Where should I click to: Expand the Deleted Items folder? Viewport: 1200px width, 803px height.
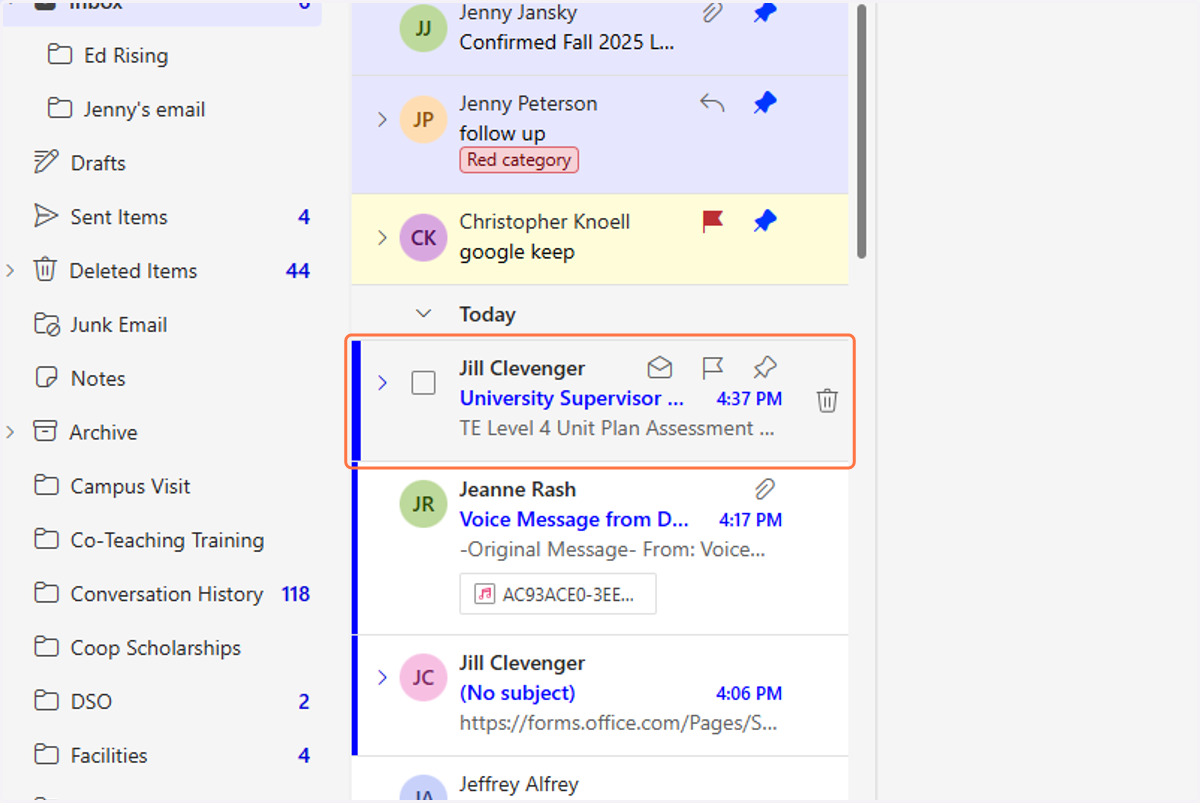(10, 270)
